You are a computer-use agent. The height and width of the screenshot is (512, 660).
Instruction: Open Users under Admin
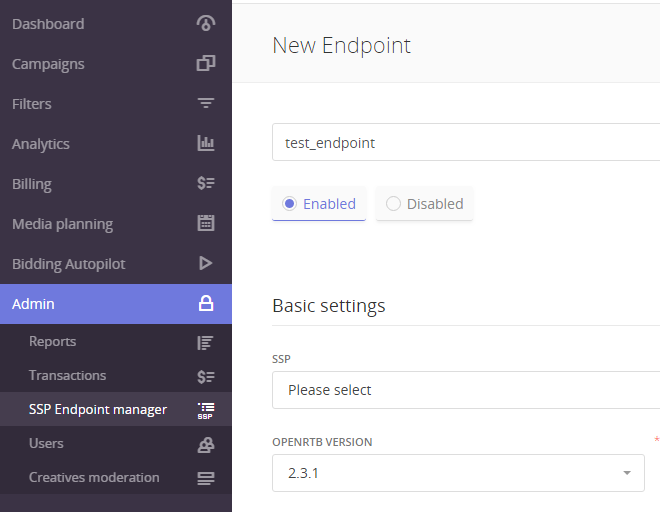pyautogui.click(x=116, y=443)
